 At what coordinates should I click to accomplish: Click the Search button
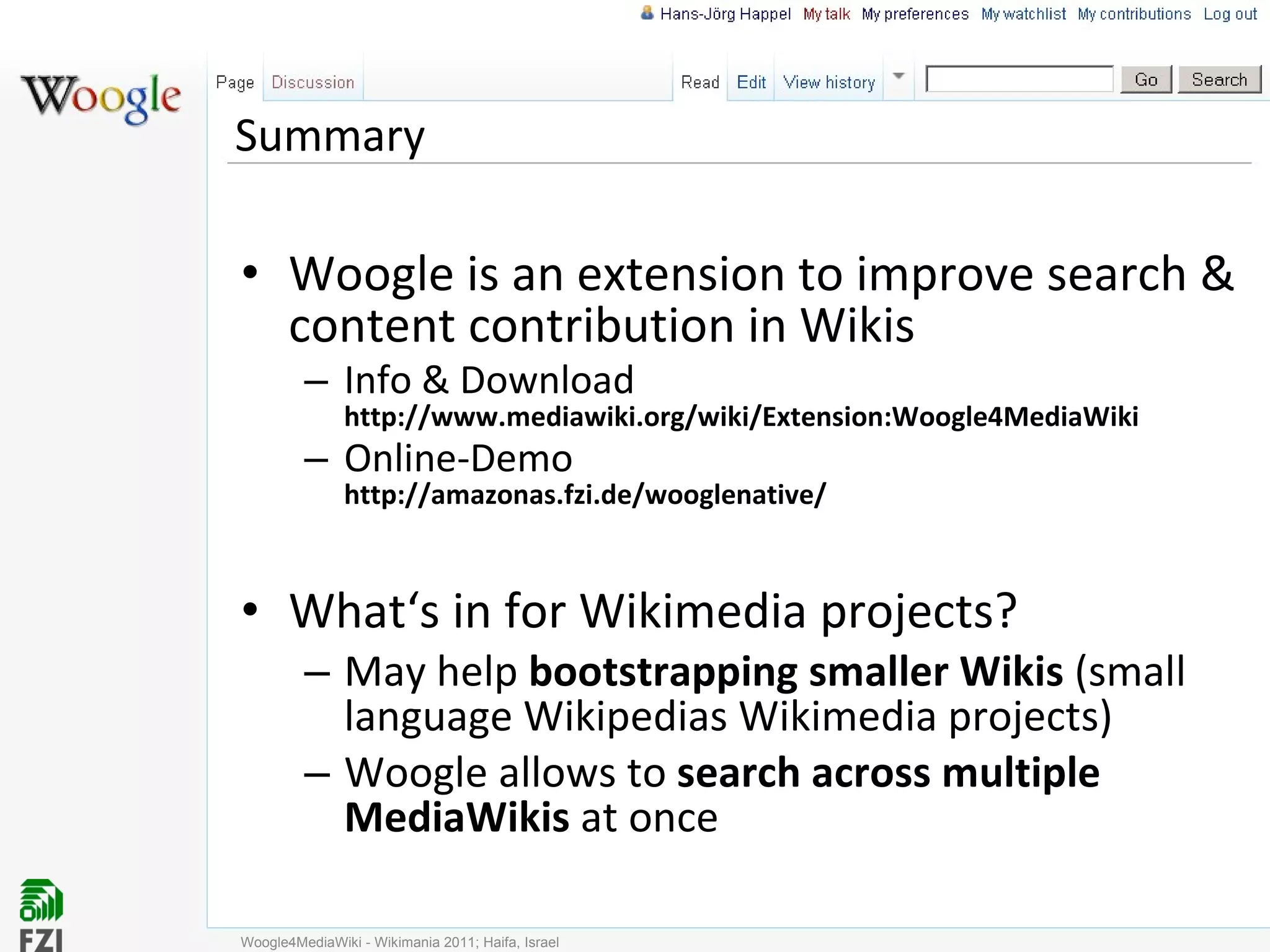(1219, 79)
